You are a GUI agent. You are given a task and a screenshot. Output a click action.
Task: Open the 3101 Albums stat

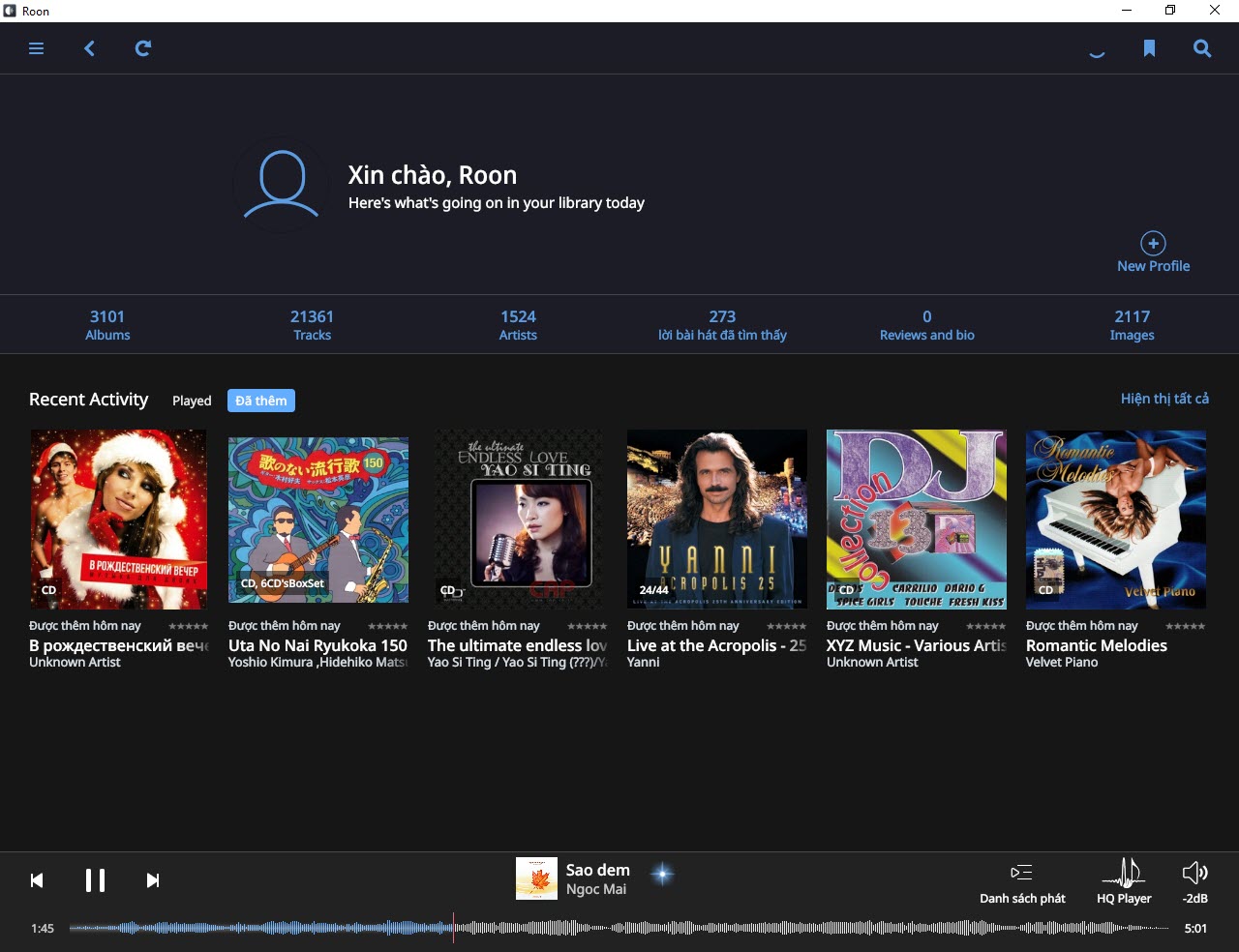107,325
